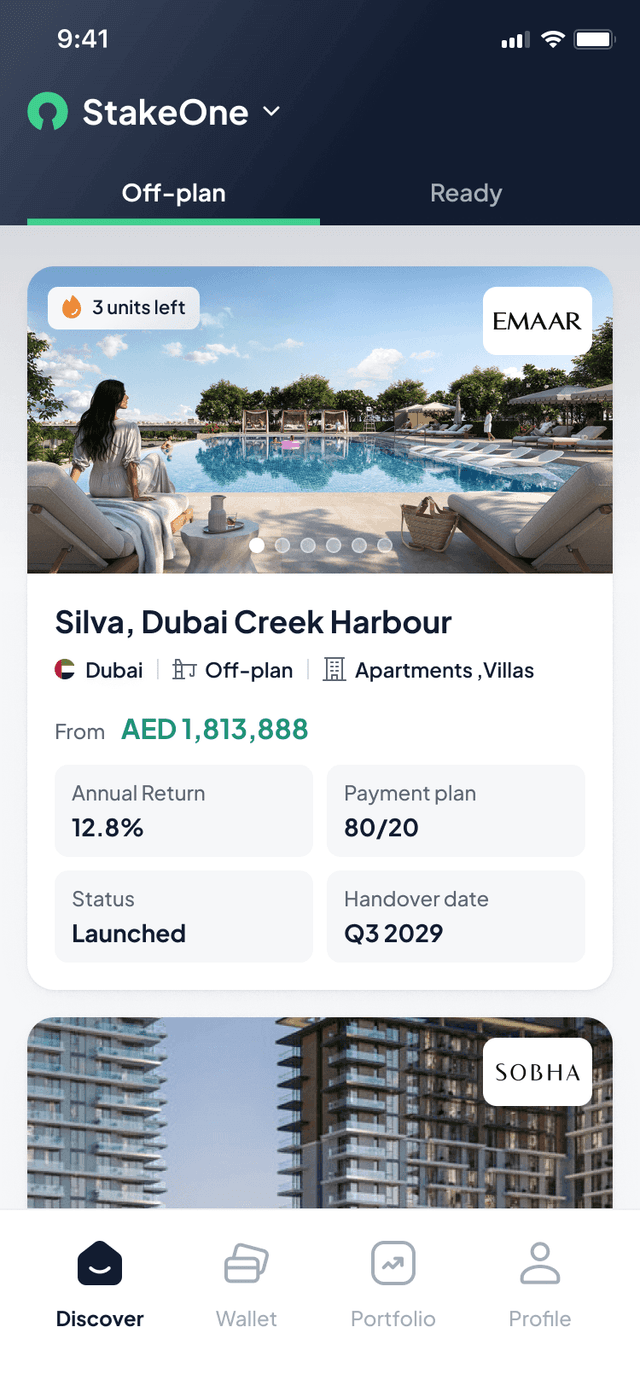Switch to the Off-plan tab
The height and width of the screenshot is (1386, 640).
point(174,193)
